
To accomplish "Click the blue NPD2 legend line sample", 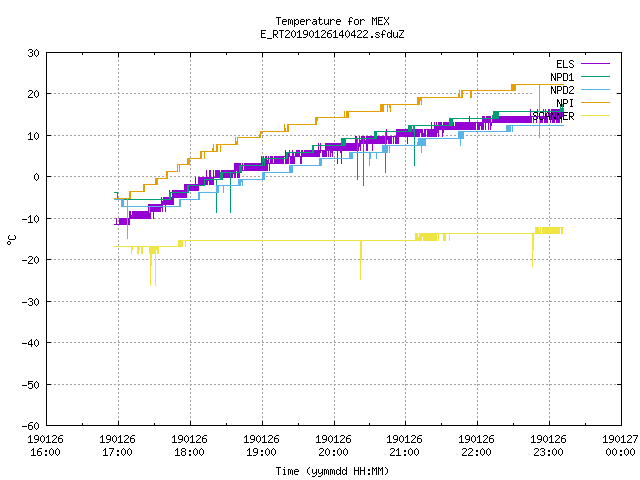I will pyautogui.click(x=595, y=90).
